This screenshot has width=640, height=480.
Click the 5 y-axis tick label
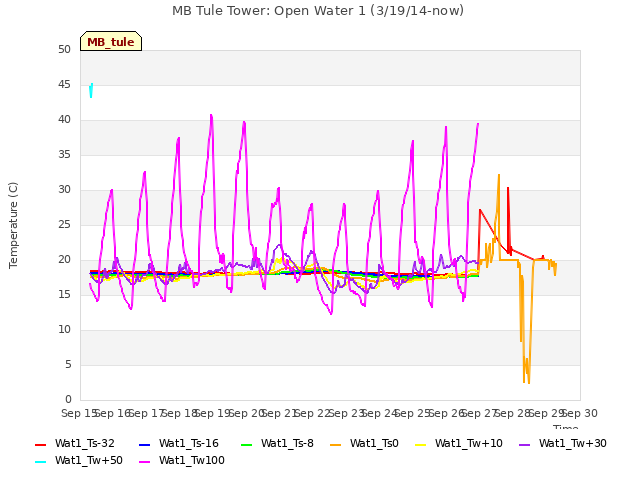[68, 364]
